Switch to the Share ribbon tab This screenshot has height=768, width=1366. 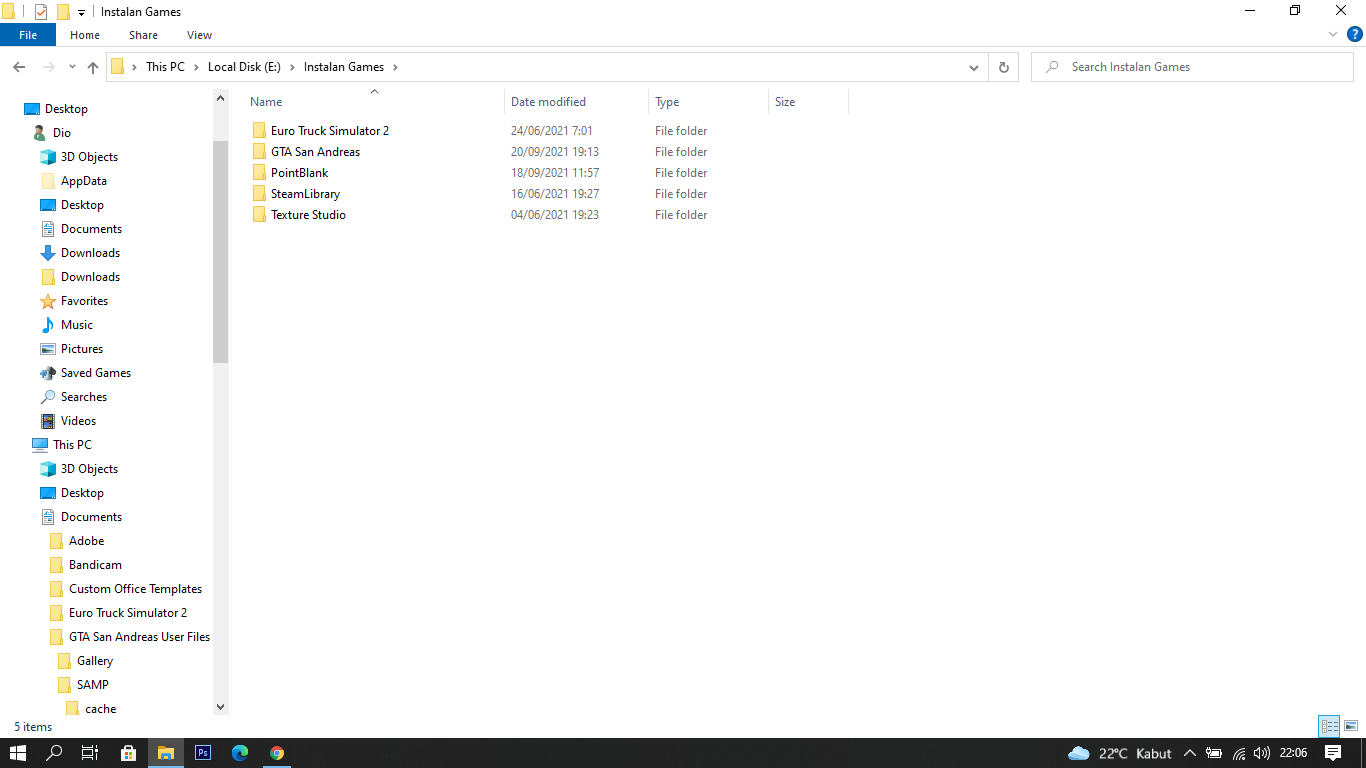(x=143, y=35)
